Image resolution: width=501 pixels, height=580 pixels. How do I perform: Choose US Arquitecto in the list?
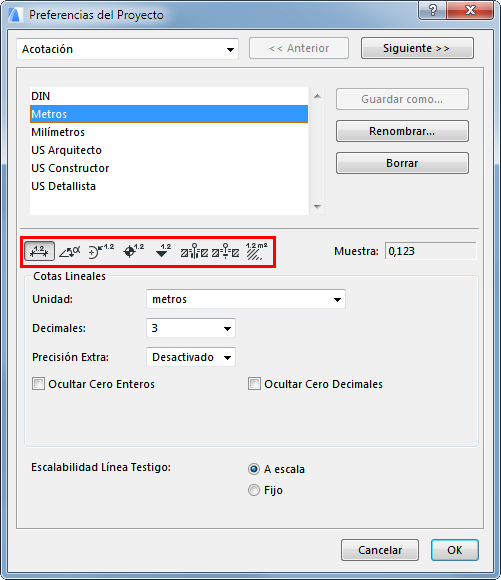click(169, 150)
